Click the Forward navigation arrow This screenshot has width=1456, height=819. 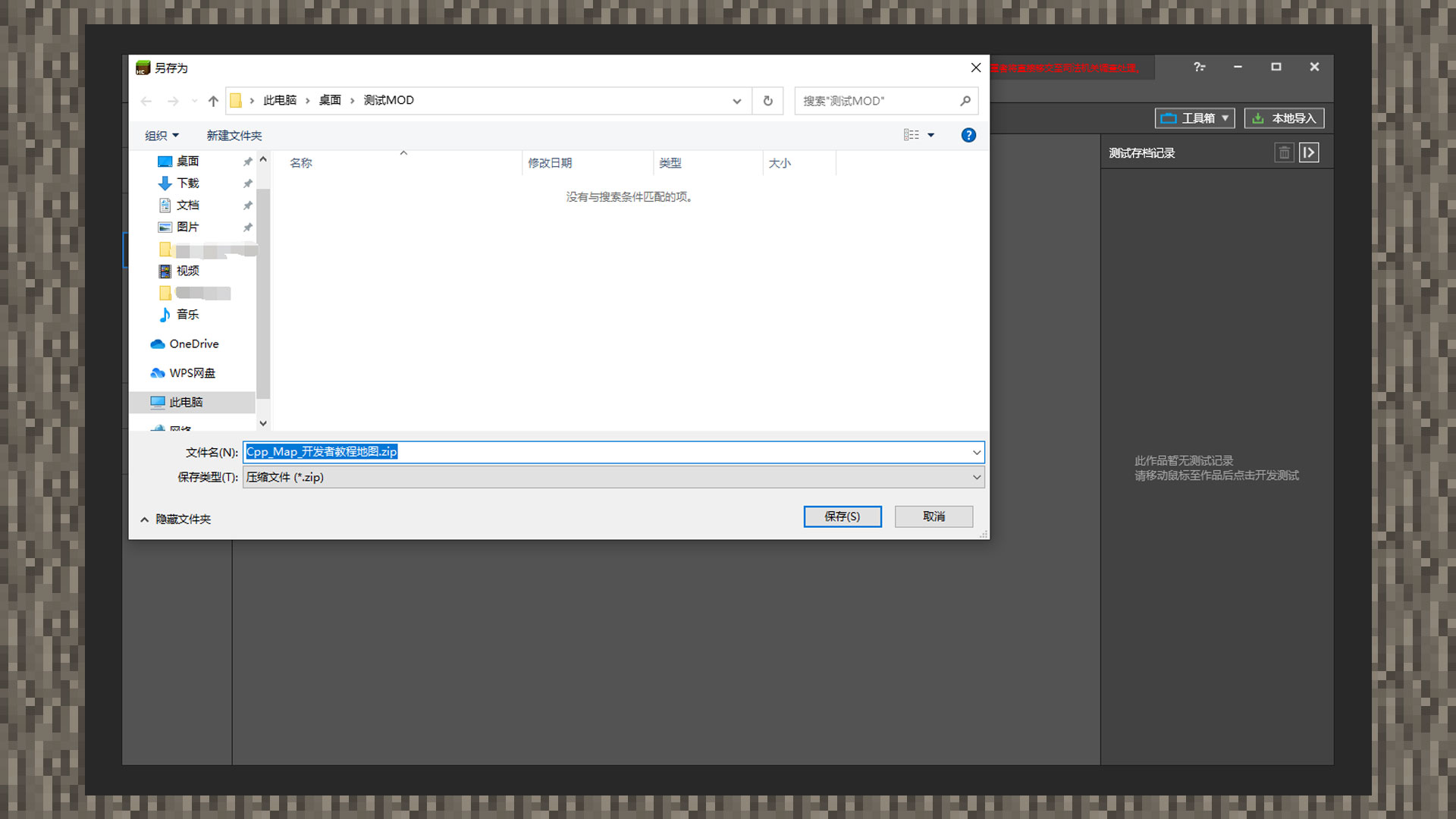tap(173, 101)
